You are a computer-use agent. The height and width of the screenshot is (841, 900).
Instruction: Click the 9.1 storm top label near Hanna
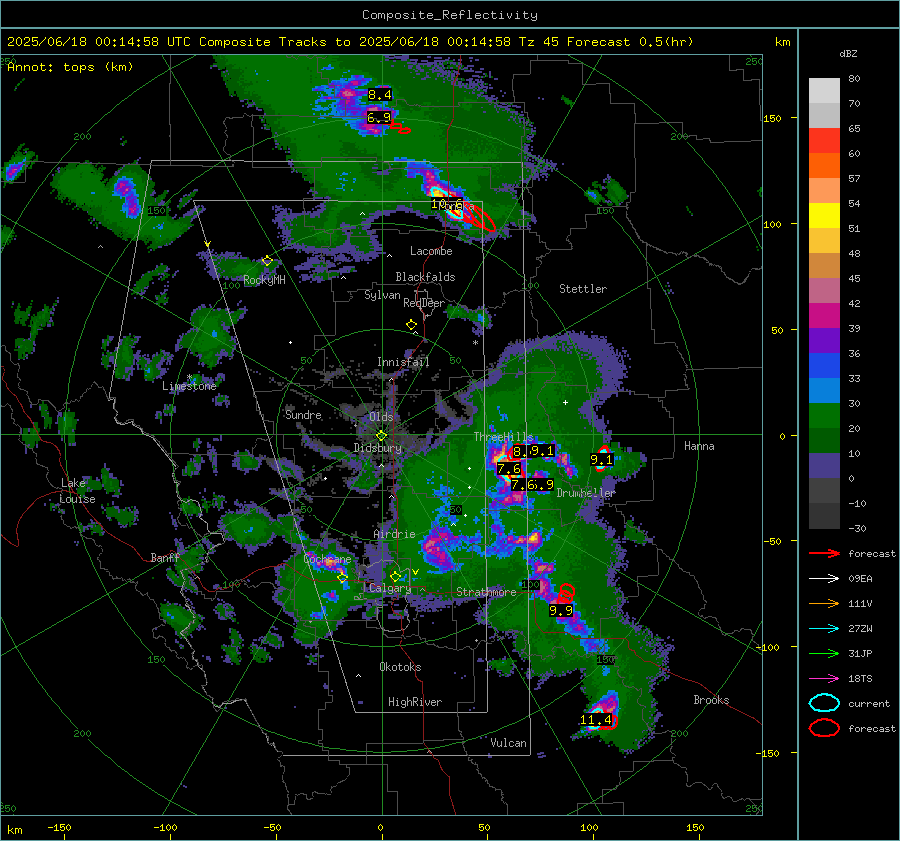[x=601, y=459]
